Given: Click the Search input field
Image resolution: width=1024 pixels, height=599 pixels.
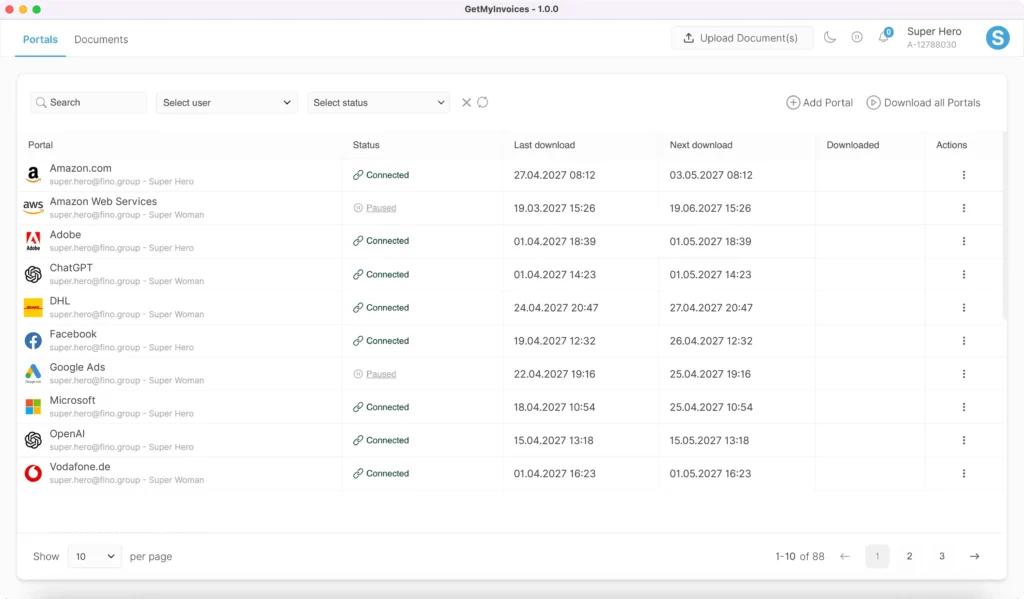Looking at the screenshot, I should pyautogui.click(x=88, y=103).
